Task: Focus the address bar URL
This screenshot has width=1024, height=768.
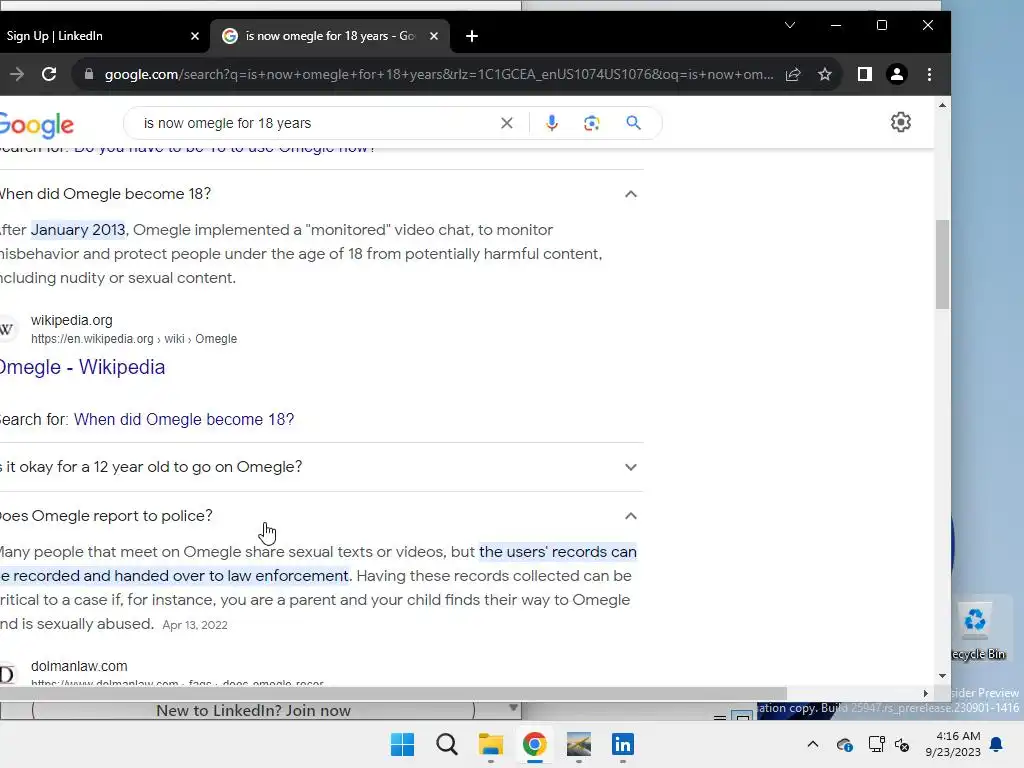Action: pyautogui.click(x=439, y=74)
